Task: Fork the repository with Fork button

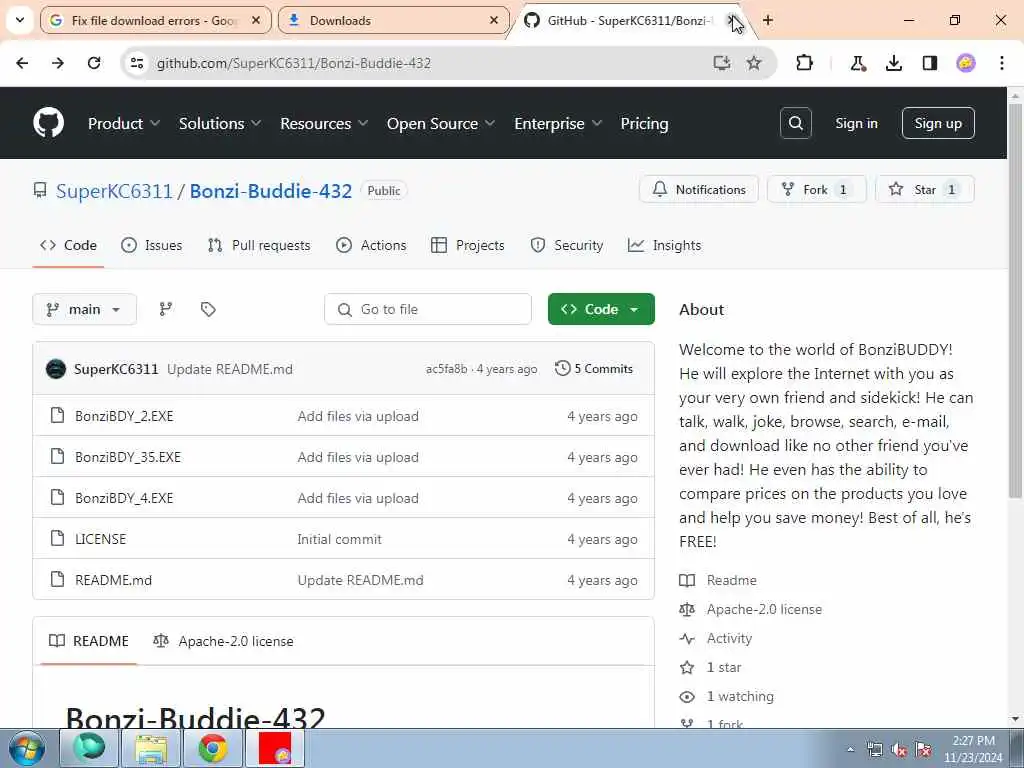Action: click(x=816, y=189)
